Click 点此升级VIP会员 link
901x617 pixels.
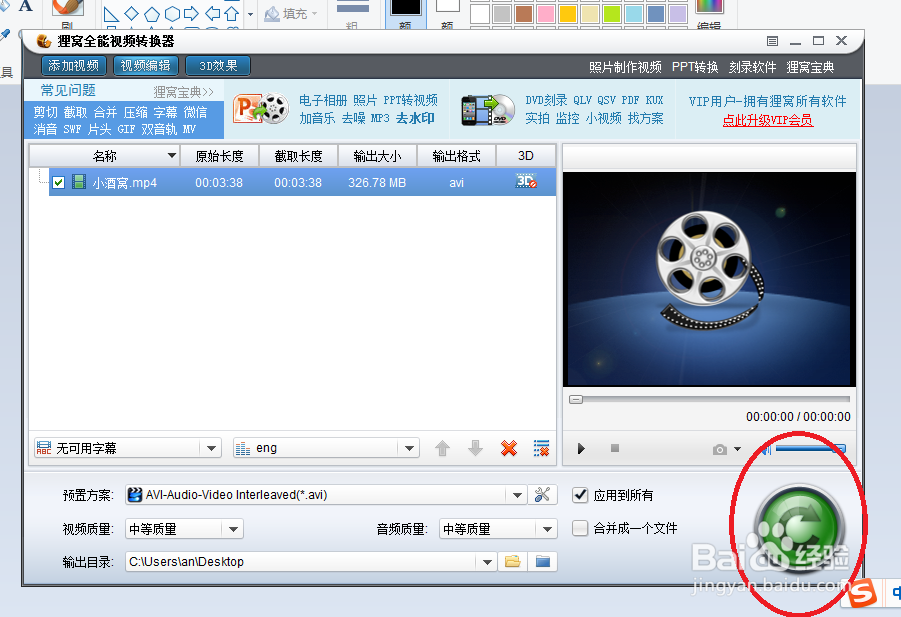pos(768,120)
